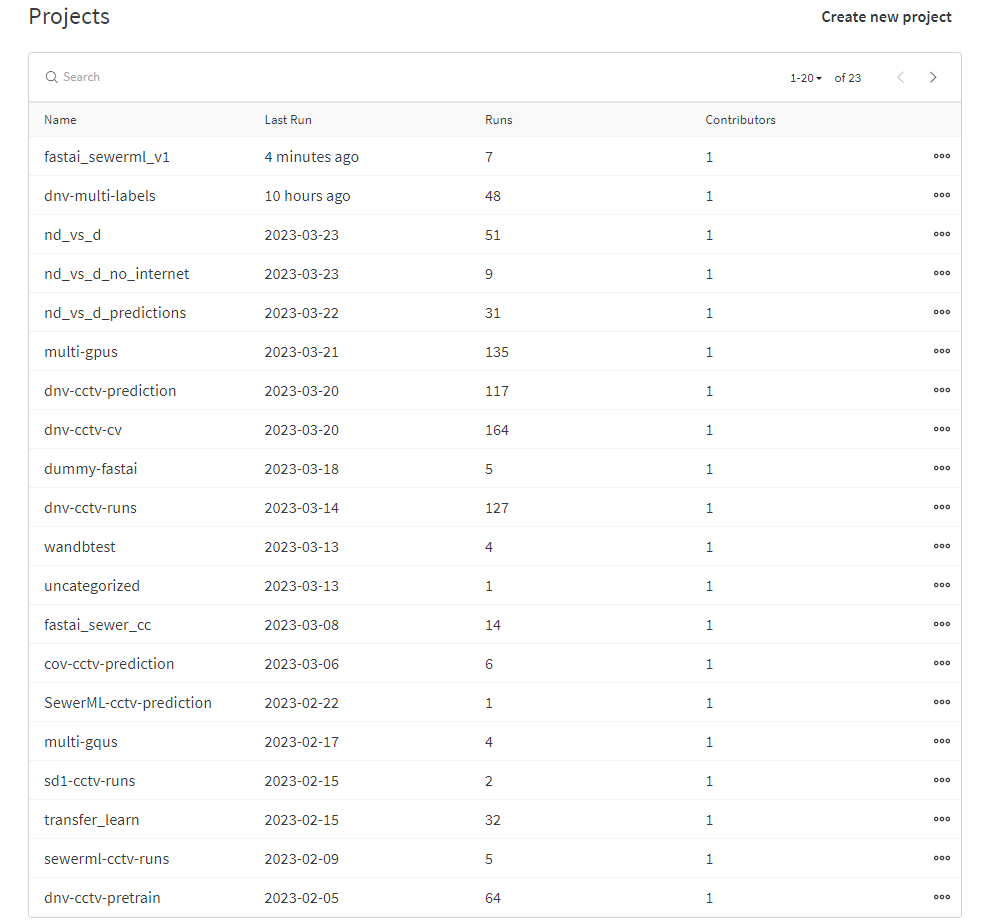The width and height of the screenshot is (982, 921).
Task: Open the wandbtest project
Action: point(80,547)
